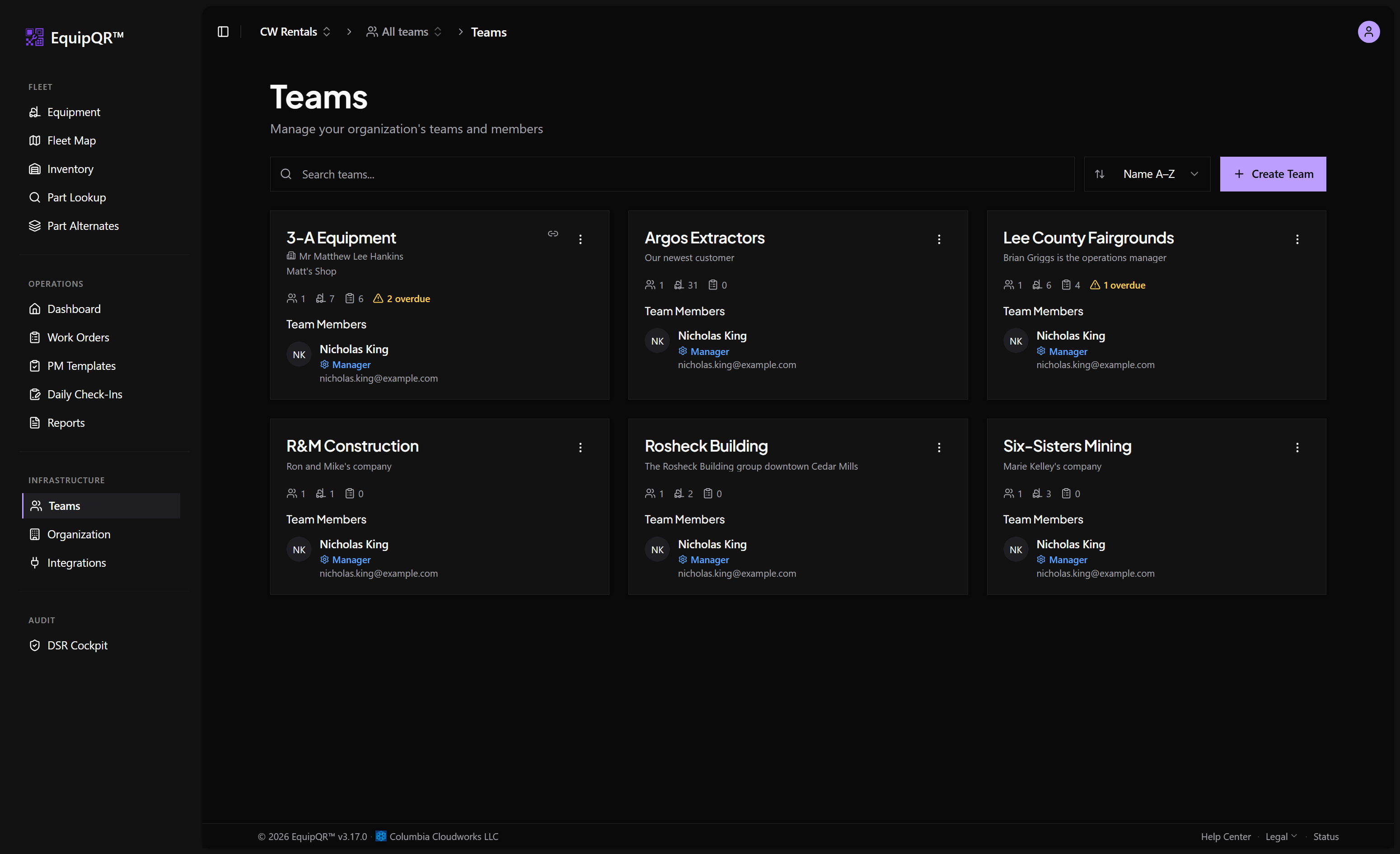Open Argos Extractors team title
The image size is (1400, 854).
tap(705, 238)
